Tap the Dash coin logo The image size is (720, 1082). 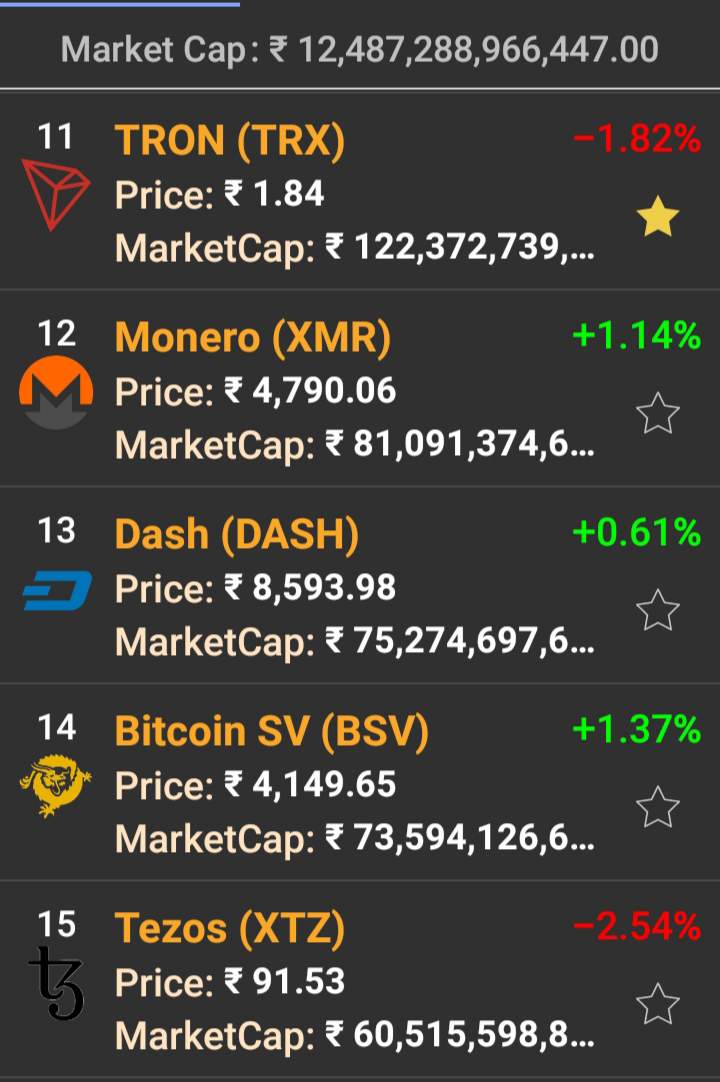click(x=57, y=590)
